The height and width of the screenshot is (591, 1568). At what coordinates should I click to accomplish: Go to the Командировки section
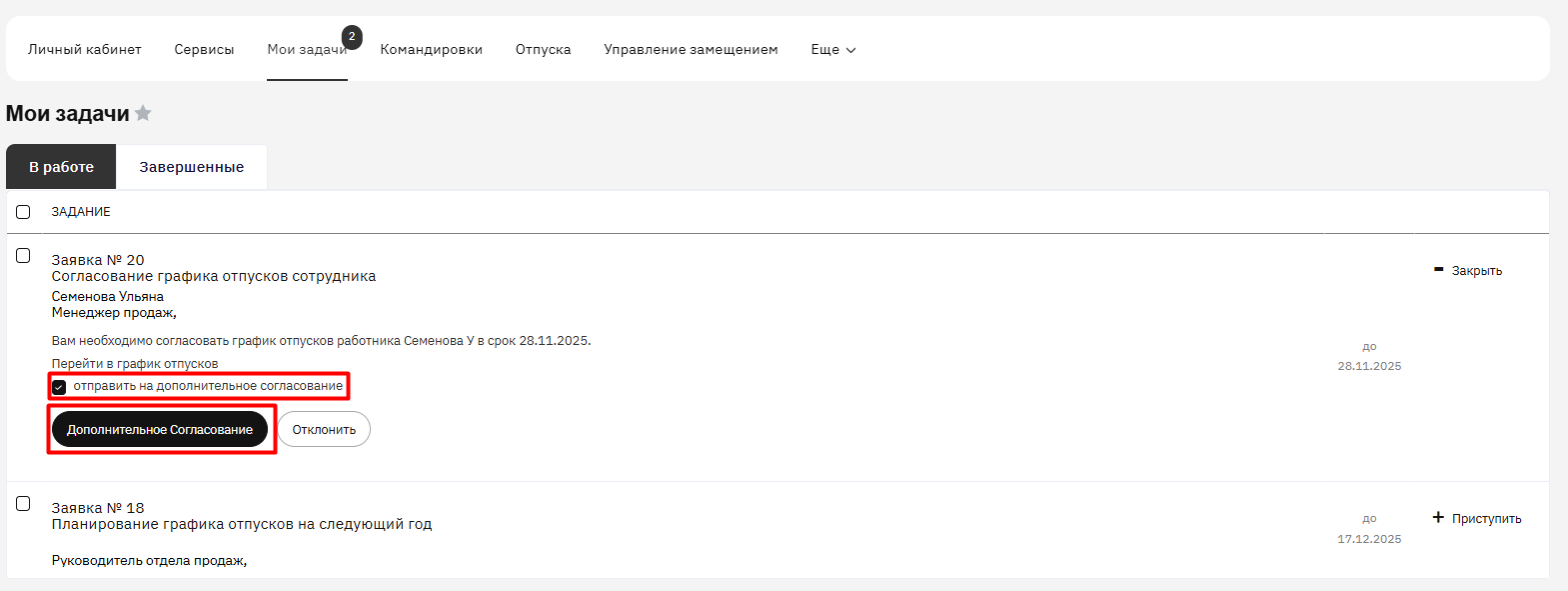point(431,49)
